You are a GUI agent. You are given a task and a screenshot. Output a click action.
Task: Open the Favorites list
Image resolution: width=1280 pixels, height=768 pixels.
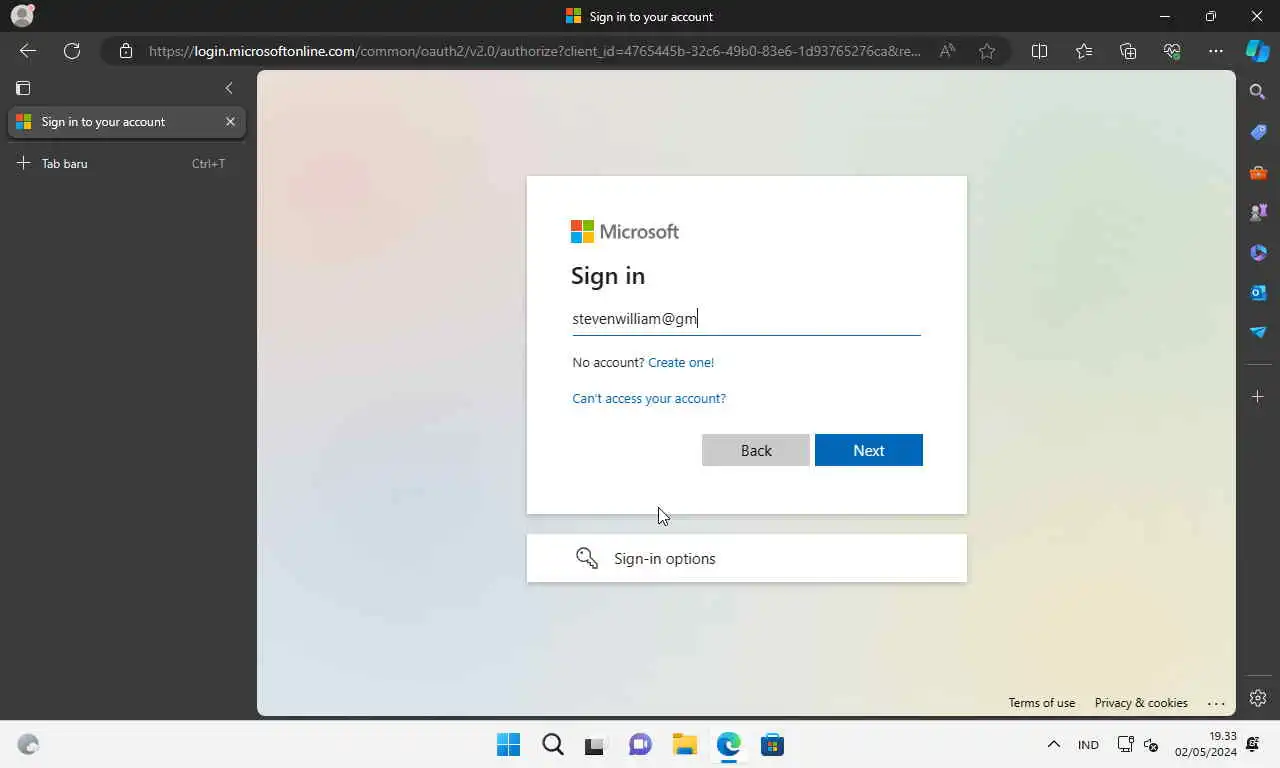coord(1084,51)
